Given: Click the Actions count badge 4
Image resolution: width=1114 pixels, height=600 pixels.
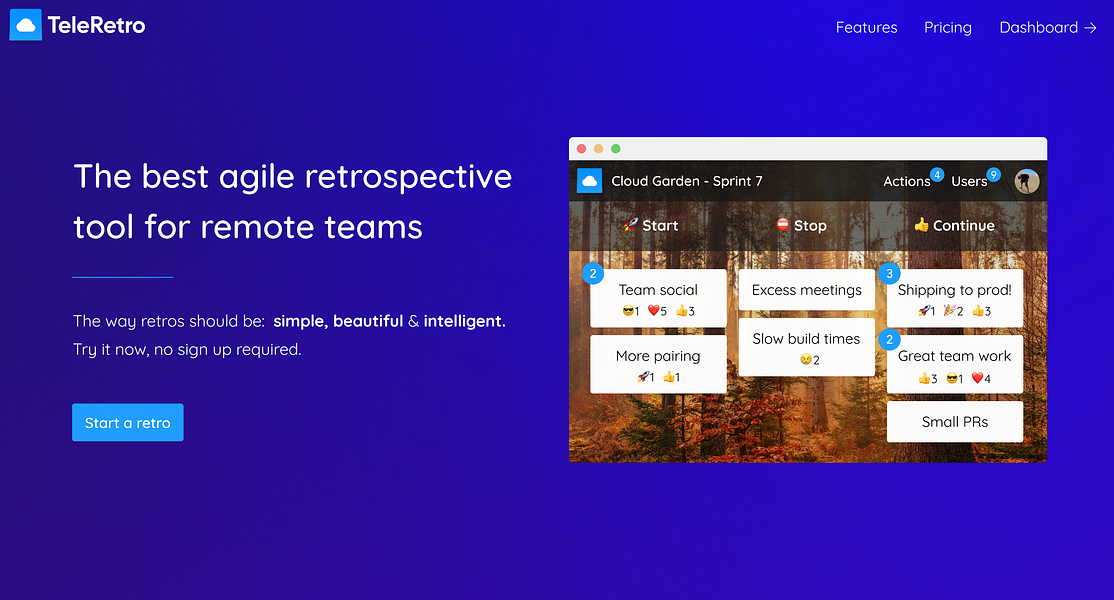Looking at the screenshot, I should (x=937, y=175).
